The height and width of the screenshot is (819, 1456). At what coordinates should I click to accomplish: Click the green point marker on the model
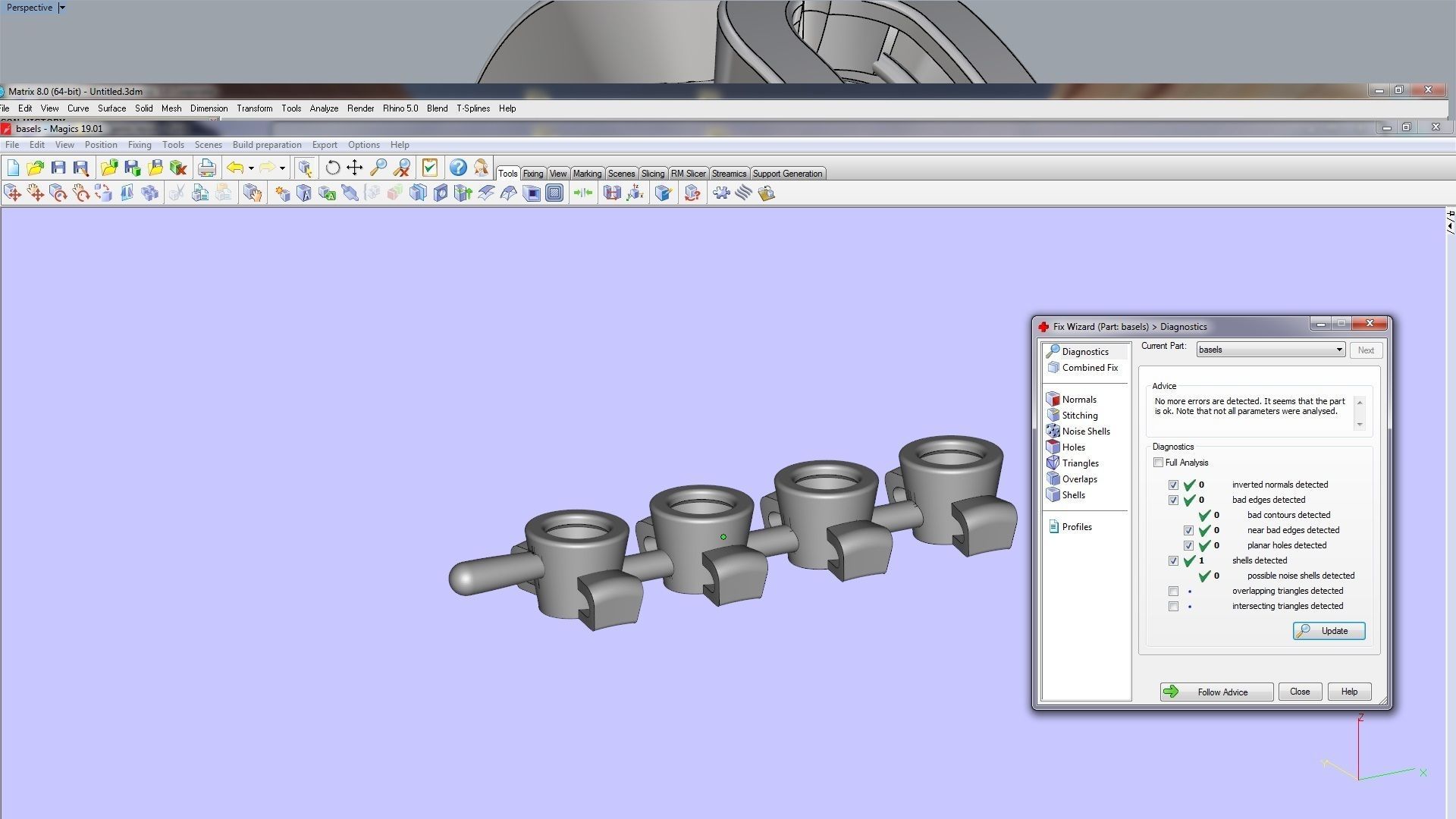tap(723, 537)
